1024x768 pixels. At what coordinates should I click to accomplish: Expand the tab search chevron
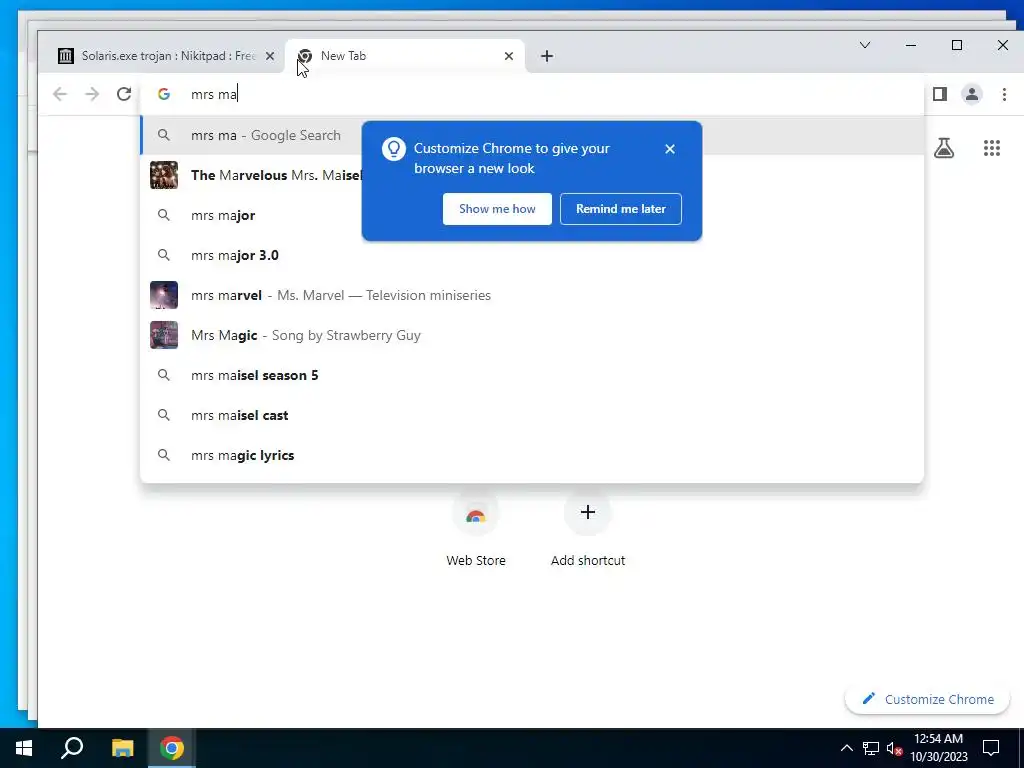(x=865, y=45)
